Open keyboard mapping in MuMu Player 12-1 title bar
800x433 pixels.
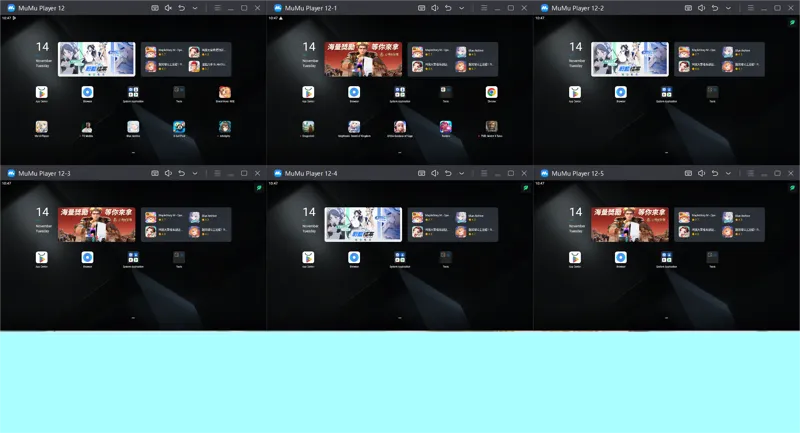[x=421, y=8]
